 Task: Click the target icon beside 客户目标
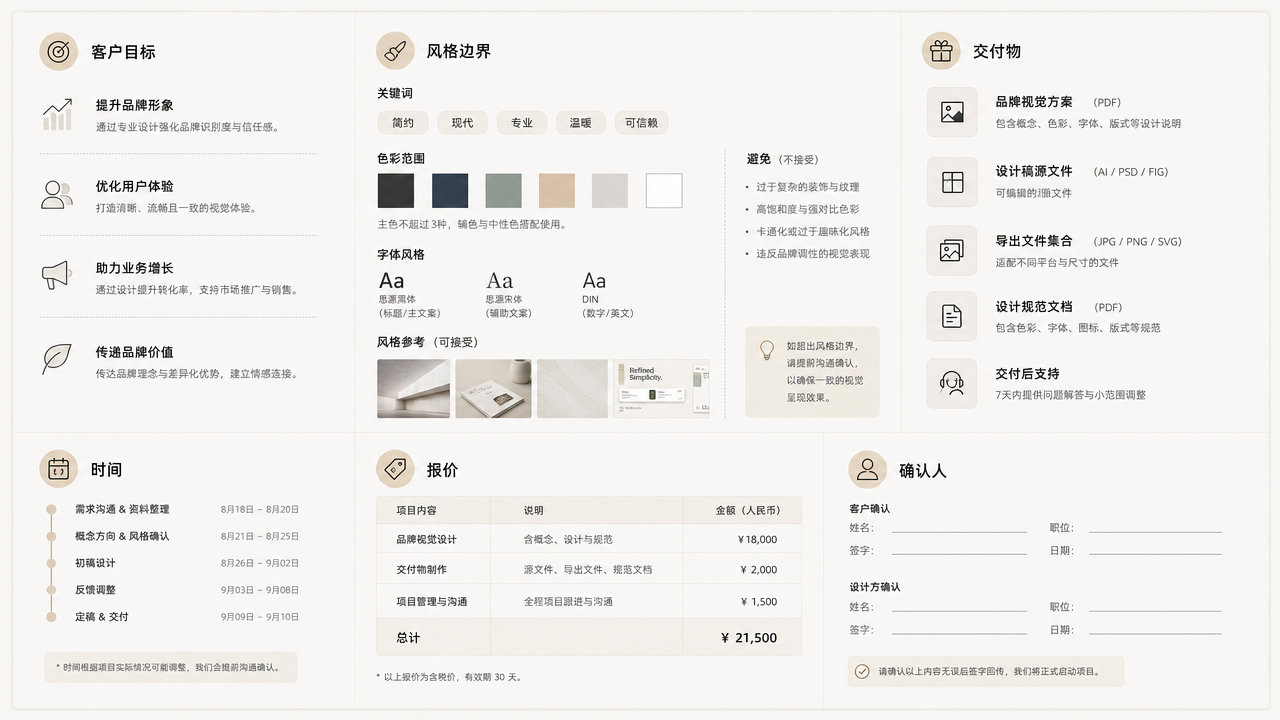tap(58, 52)
